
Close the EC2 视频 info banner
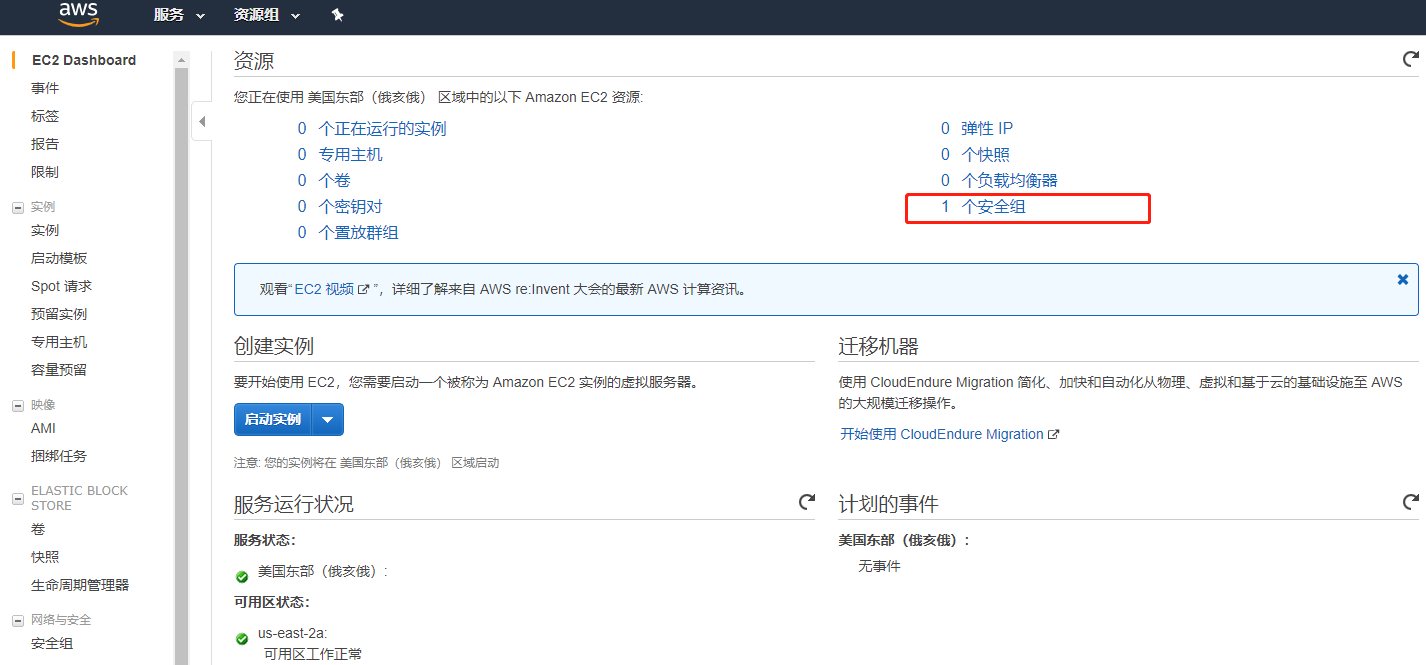1402,280
